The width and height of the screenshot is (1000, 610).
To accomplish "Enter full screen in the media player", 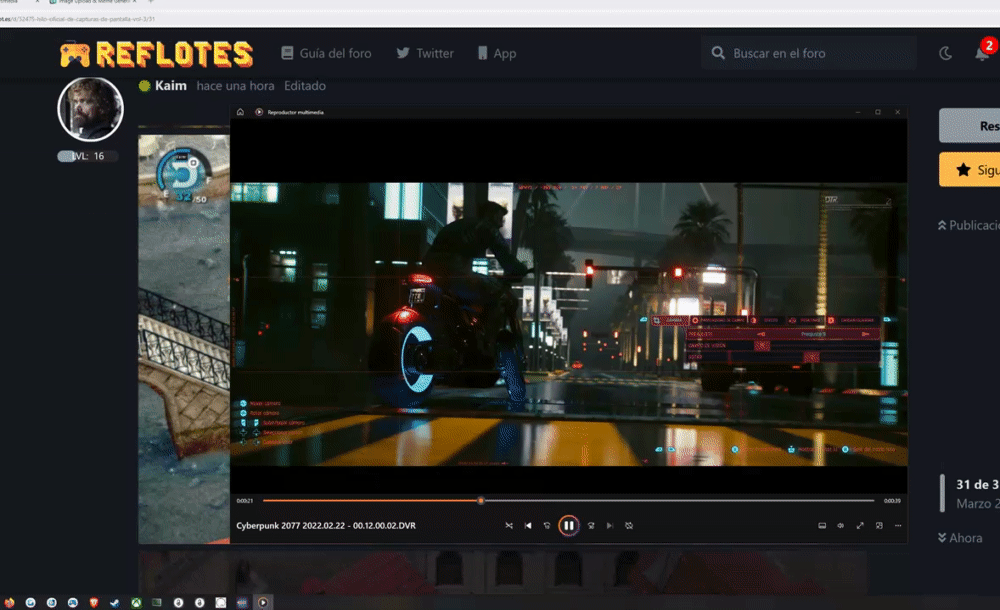I will [860, 526].
